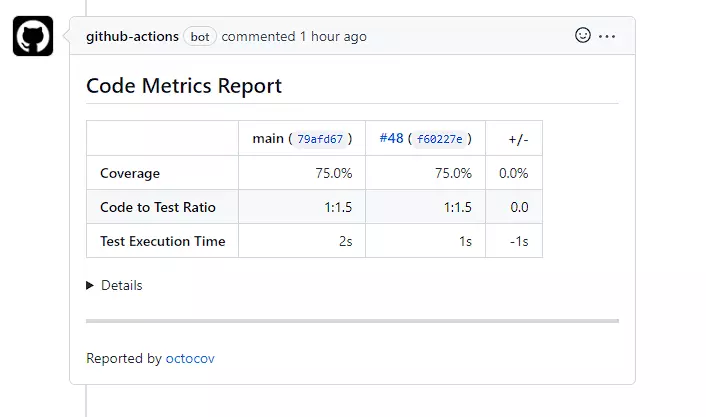Click the GitHub Actions avatar icon
The height and width of the screenshot is (417, 706).
pyautogui.click(x=33, y=37)
